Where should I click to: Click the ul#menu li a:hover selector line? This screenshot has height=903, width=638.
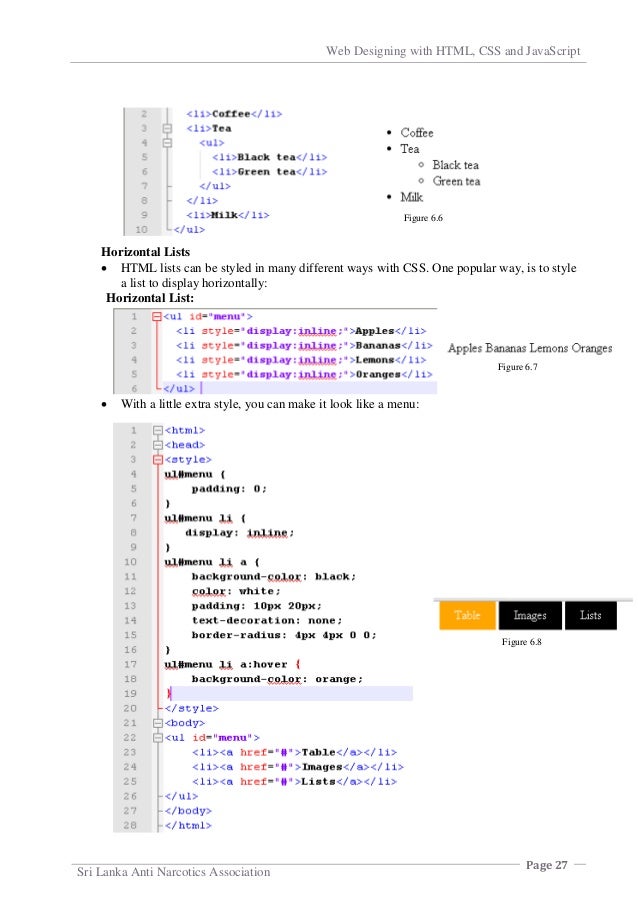point(233,665)
